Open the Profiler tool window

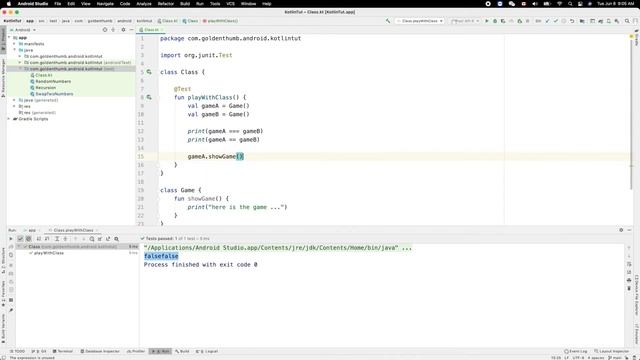pos(136,351)
